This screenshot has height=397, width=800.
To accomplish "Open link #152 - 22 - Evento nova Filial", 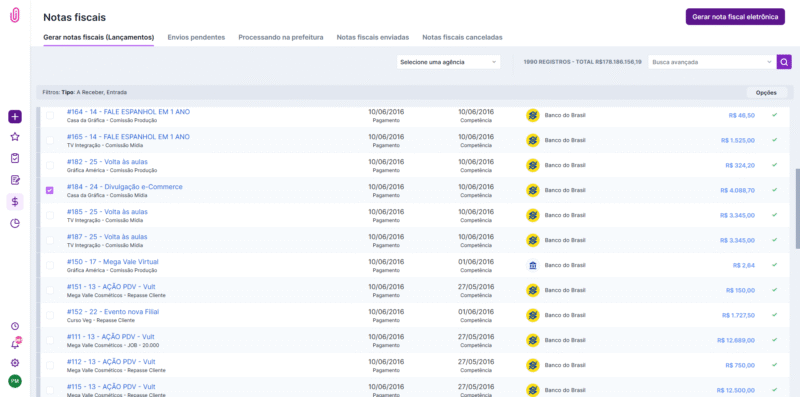I will tap(113, 311).
